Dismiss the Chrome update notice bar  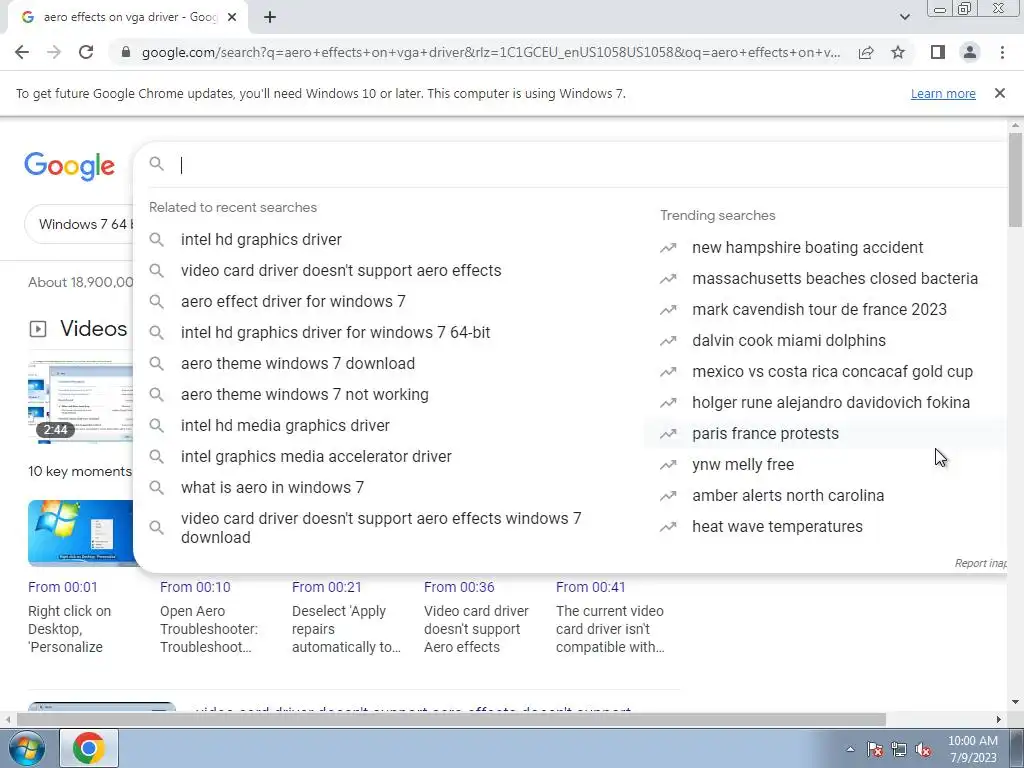point(1000,93)
